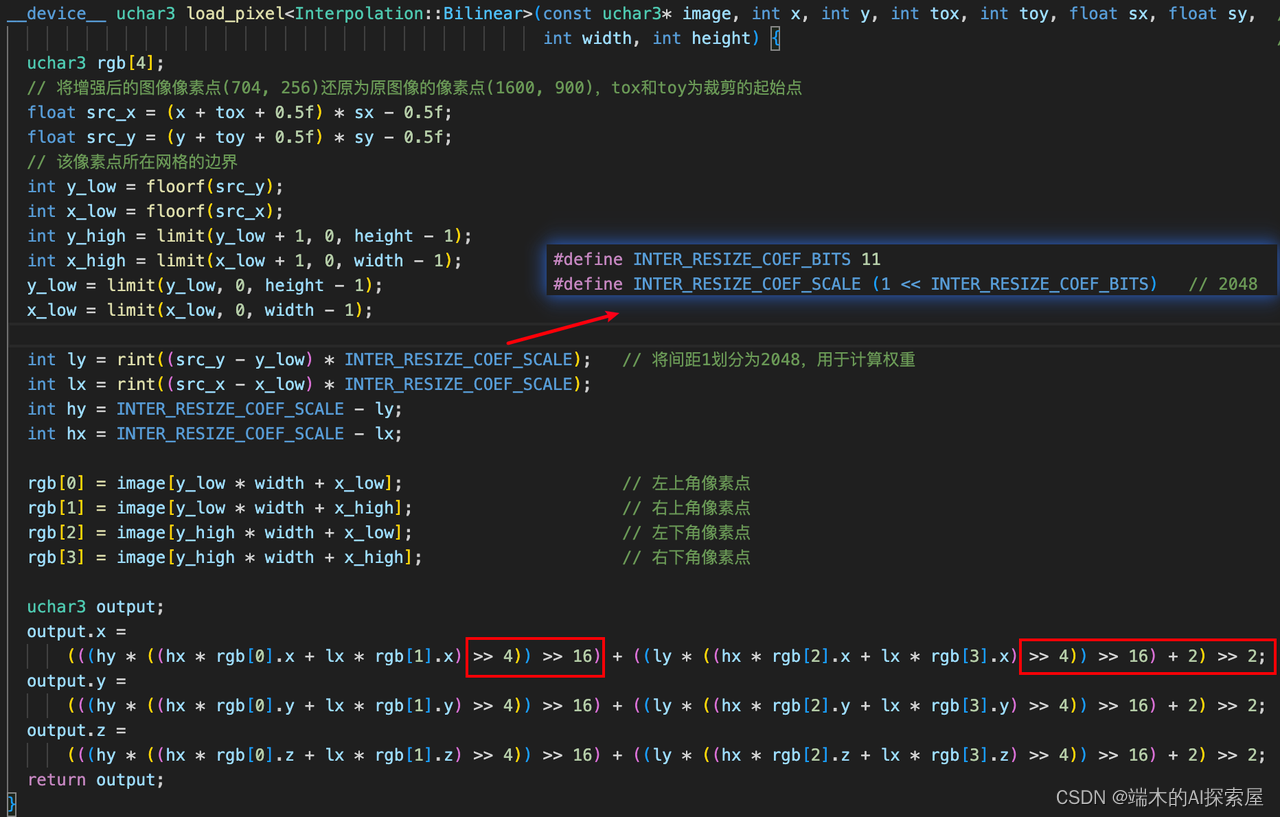The height and width of the screenshot is (817, 1280).
Task: Place cursor on the 'float src_y =' line
Action: 240,137
